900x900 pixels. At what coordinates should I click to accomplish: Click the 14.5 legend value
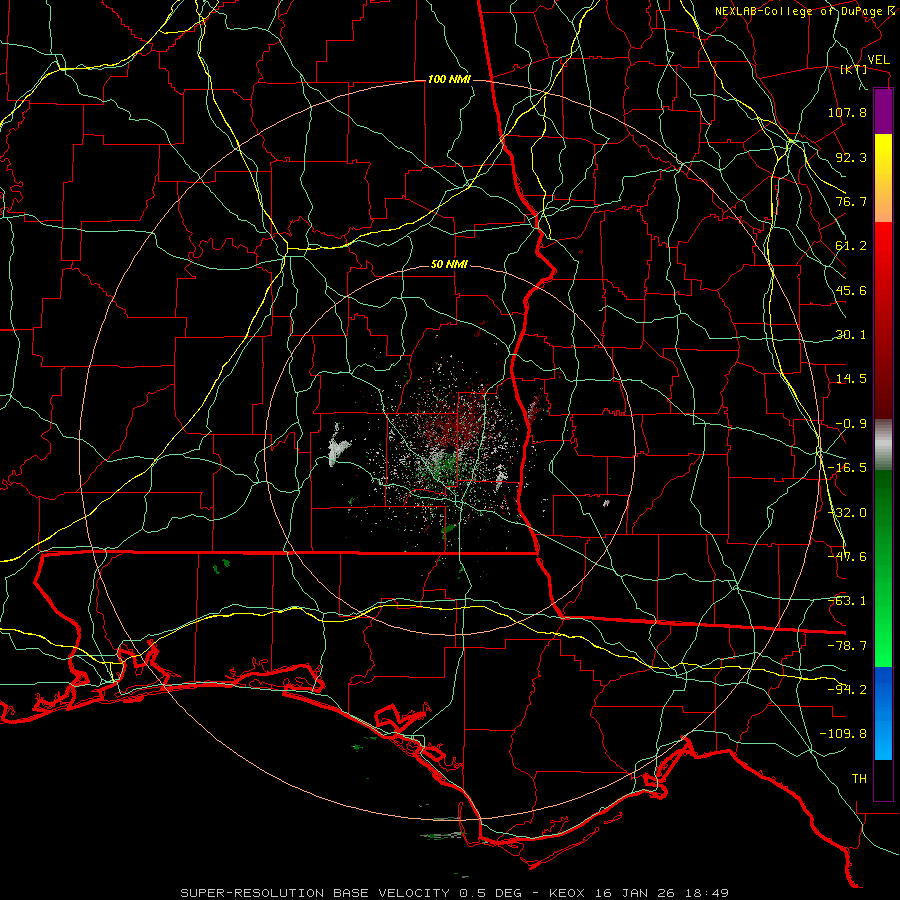coord(851,379)
